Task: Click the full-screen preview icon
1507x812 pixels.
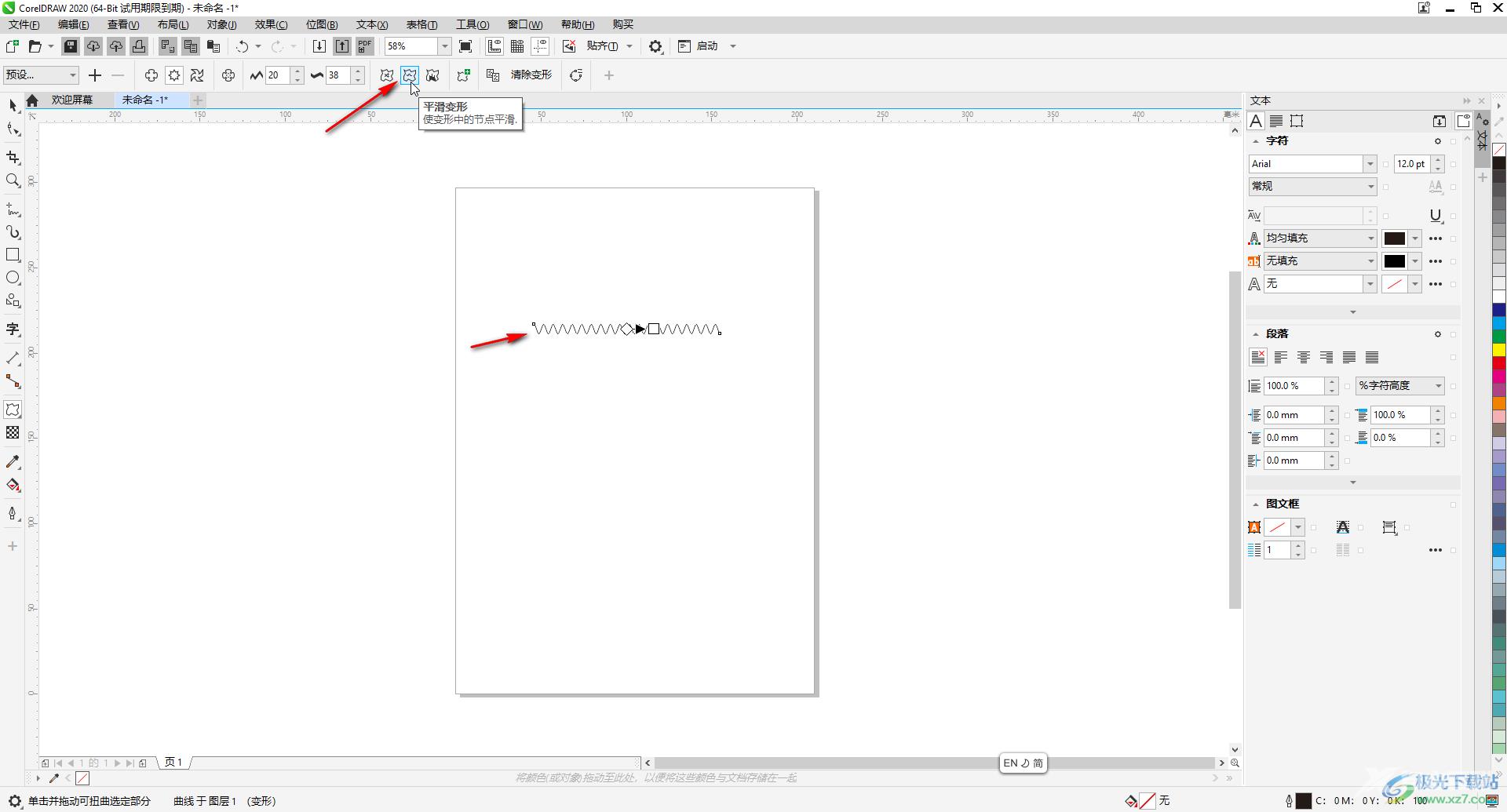Action: coord(465,46)
